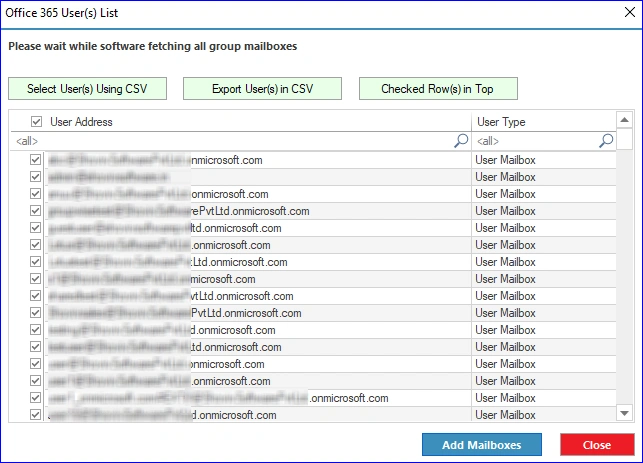The image size is (643, 463).
Task: Click the blue Add Mailboxes button
Action: pyautogui.click(x=482, y=445)
